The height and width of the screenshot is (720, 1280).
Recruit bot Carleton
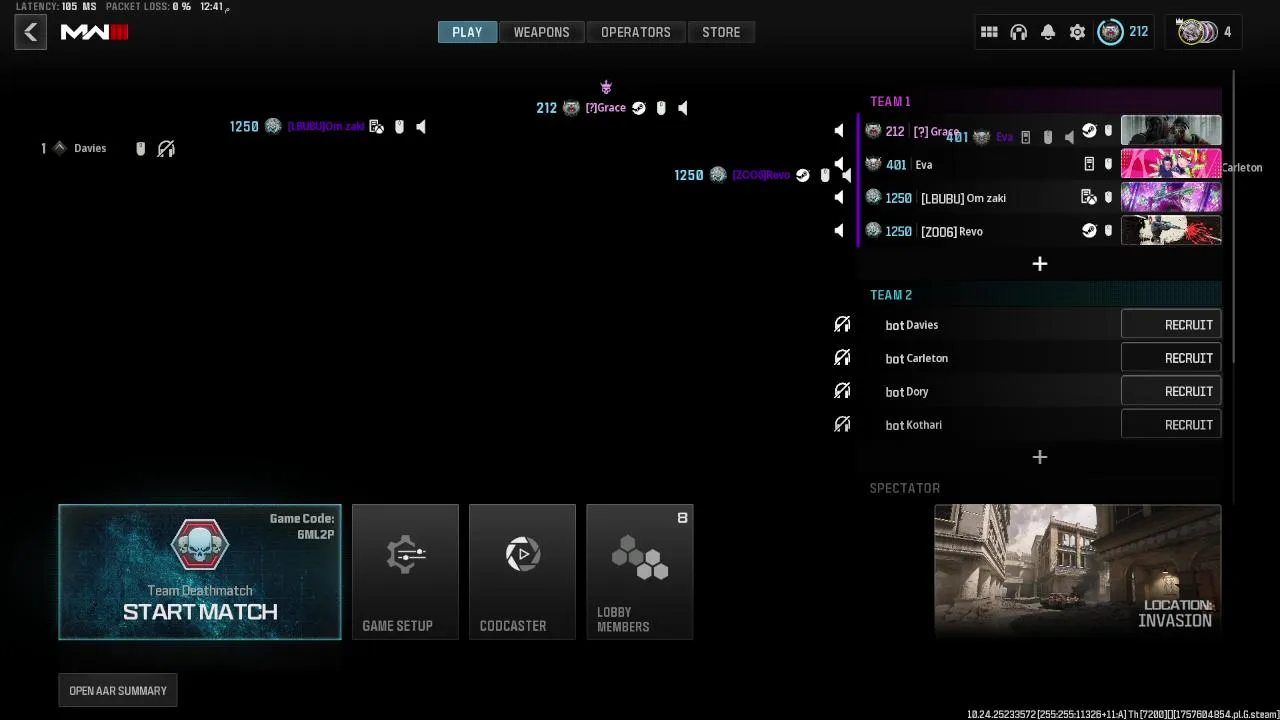click(x=1171, y=358)
